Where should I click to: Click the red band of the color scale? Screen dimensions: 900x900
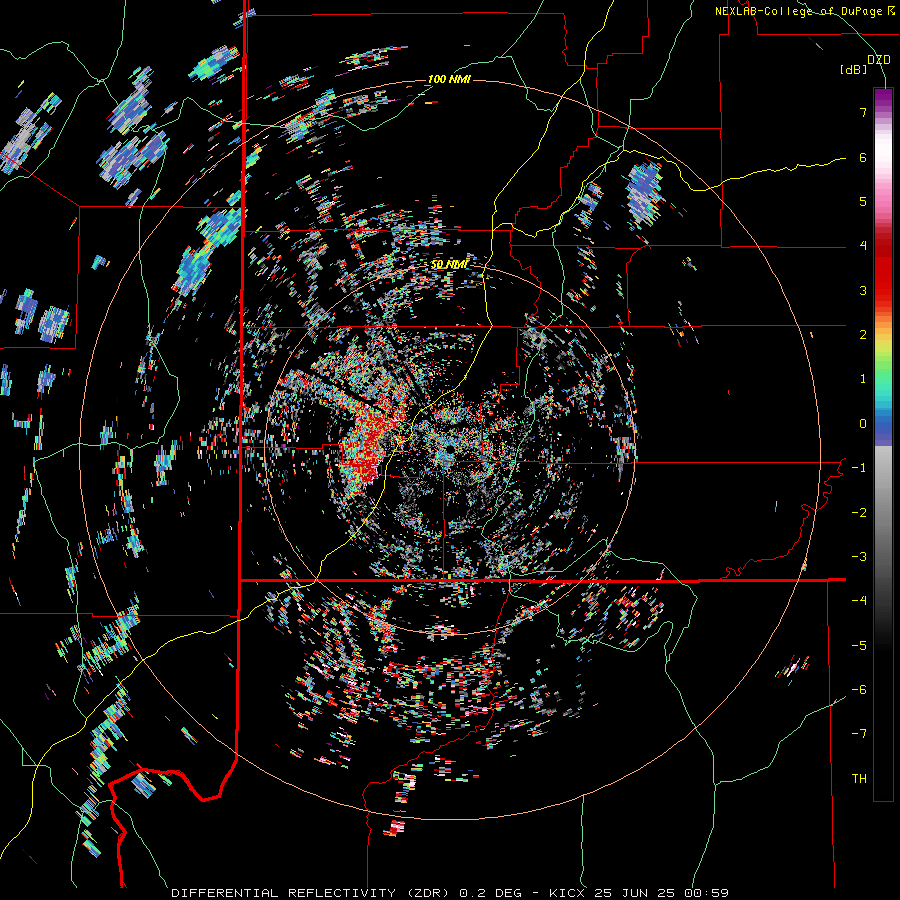pos(883,268)
